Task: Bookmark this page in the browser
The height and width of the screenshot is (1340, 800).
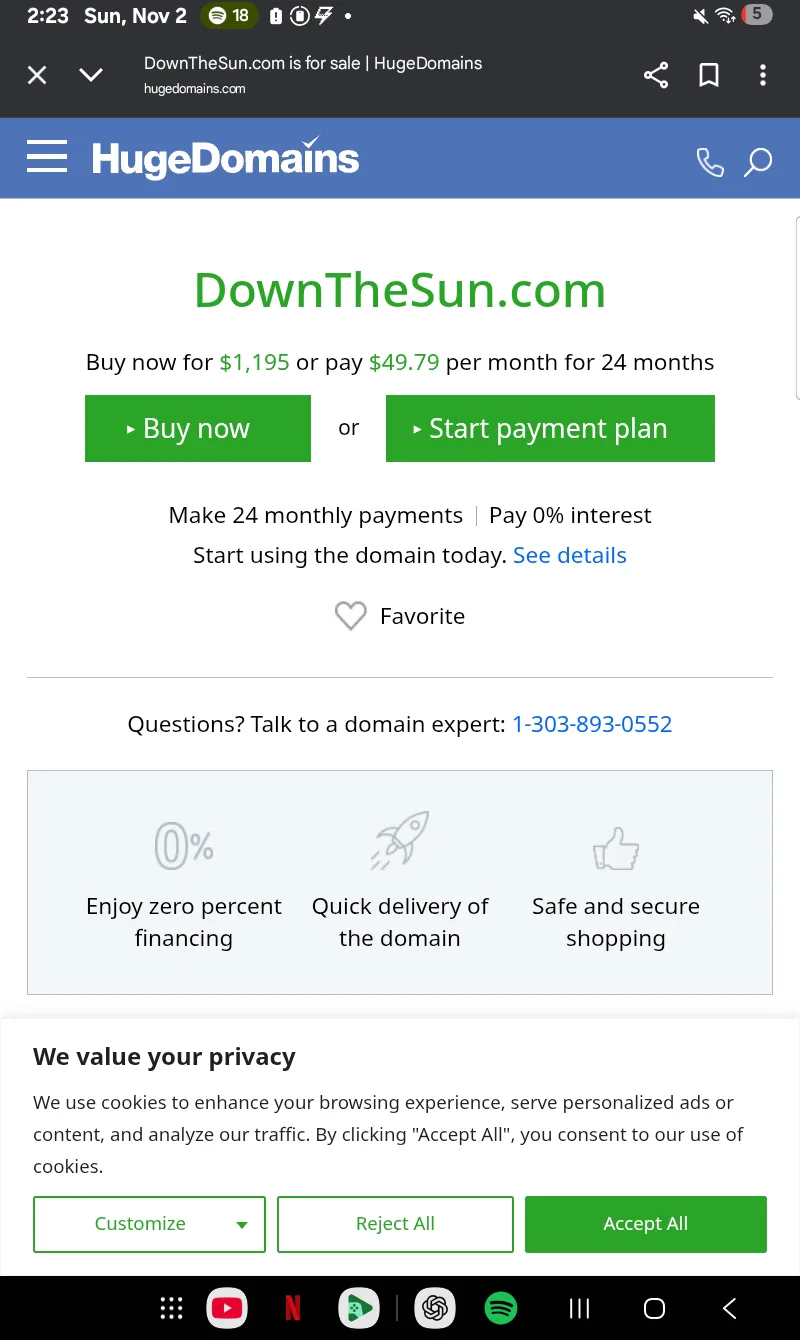Action: [x=709, y=75]
